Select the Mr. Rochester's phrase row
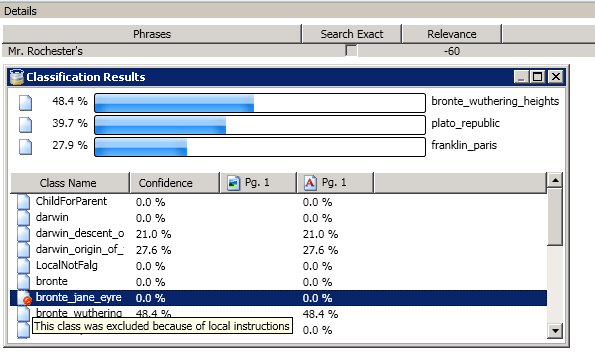The width and height of the screenshot is (595, 361). click(x=298, y=51)
